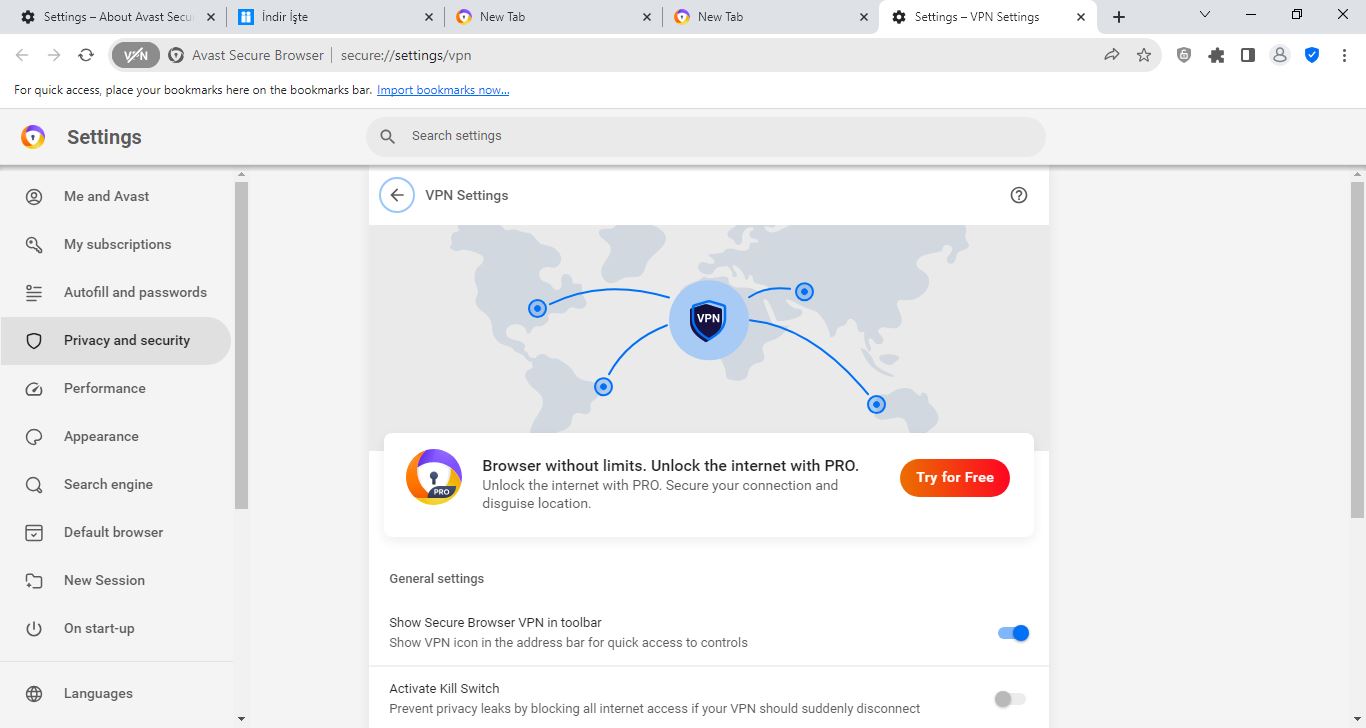Click the South America location dot on map
Screen dimensions: 1366x728
tap(603, 386)
